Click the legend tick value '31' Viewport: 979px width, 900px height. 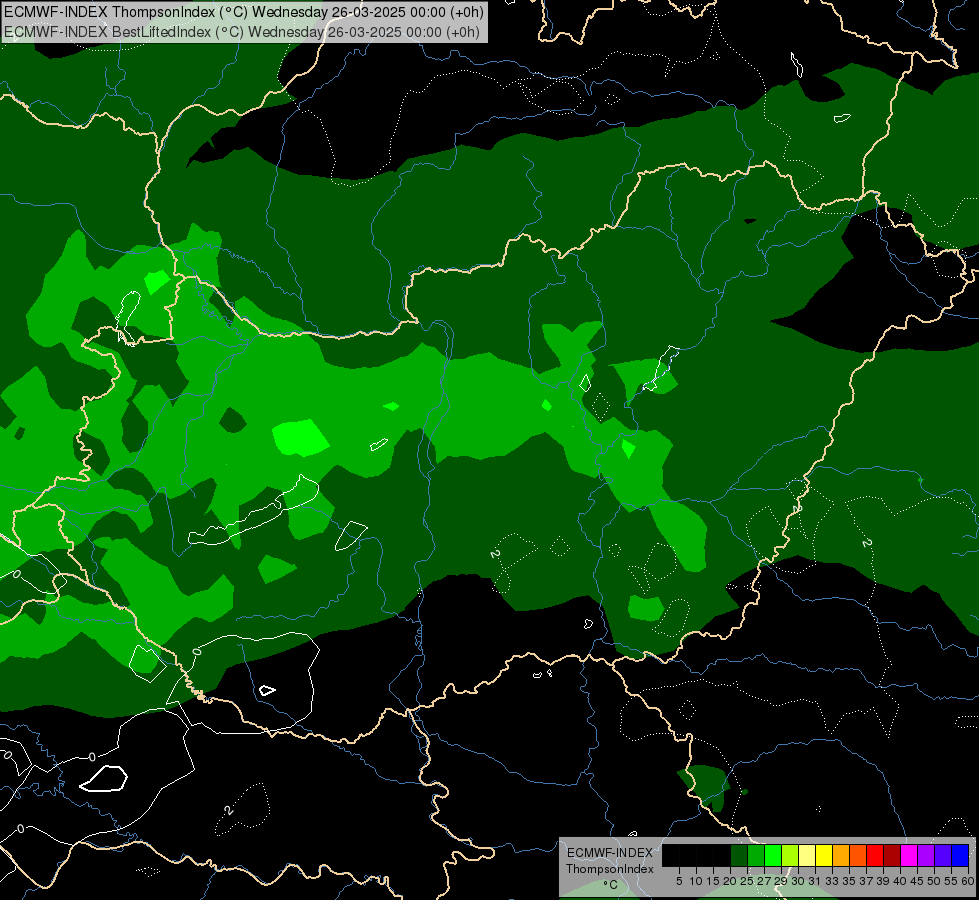pyautogui.click(x=815, y=881)
